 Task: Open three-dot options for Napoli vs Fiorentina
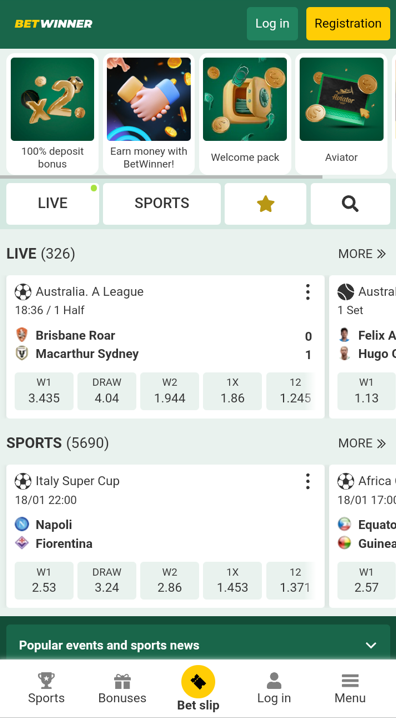point(308,481)
